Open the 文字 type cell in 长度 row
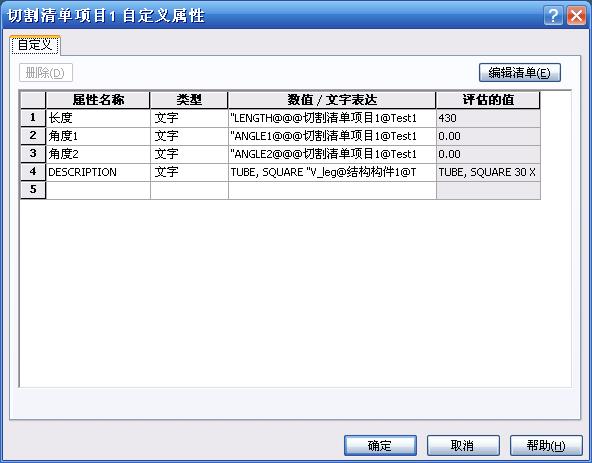592x463 pixels. click(x=189, y=118)
